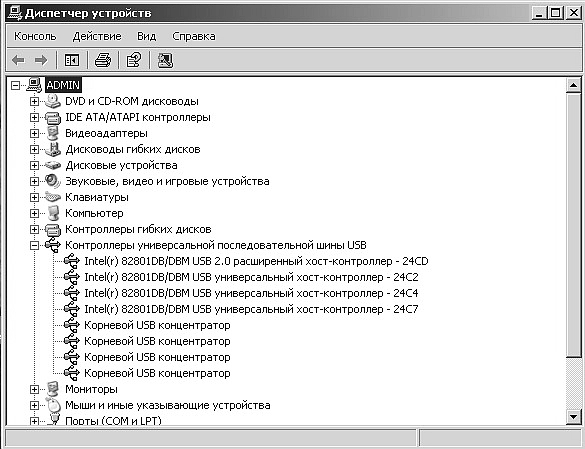The height and width of the screenshot is (449, 585).
Task: Select Мыши и иные указывающие устройства
Action: coord(168,405)
